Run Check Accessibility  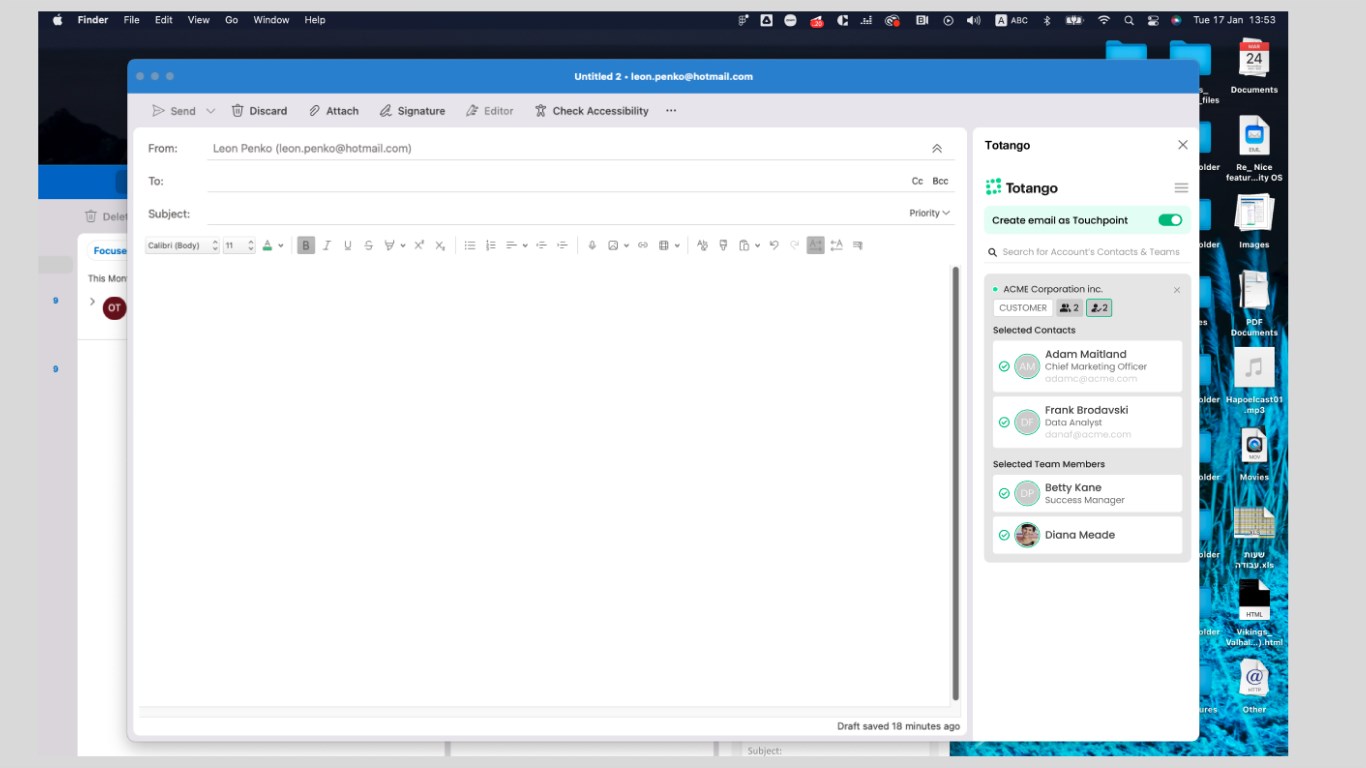click(x=591, y=111)
